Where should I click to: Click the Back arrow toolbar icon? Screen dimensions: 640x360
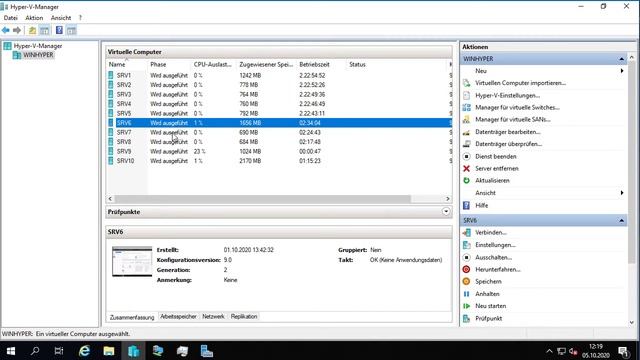pos(6,30)
